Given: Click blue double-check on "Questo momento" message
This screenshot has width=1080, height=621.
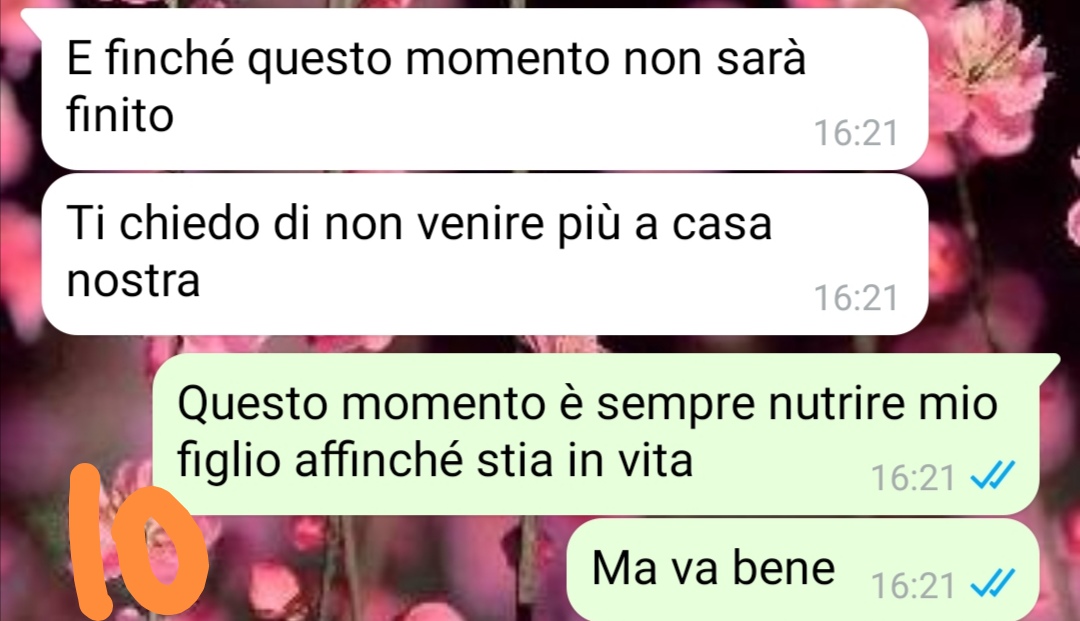Looking at the screenshot, I should (993, 475).
